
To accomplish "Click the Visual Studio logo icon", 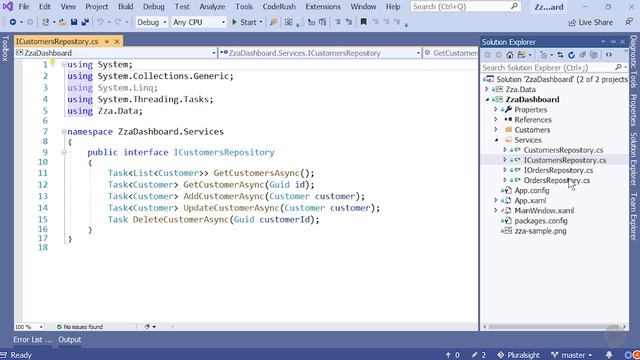I will click(8, 7).
